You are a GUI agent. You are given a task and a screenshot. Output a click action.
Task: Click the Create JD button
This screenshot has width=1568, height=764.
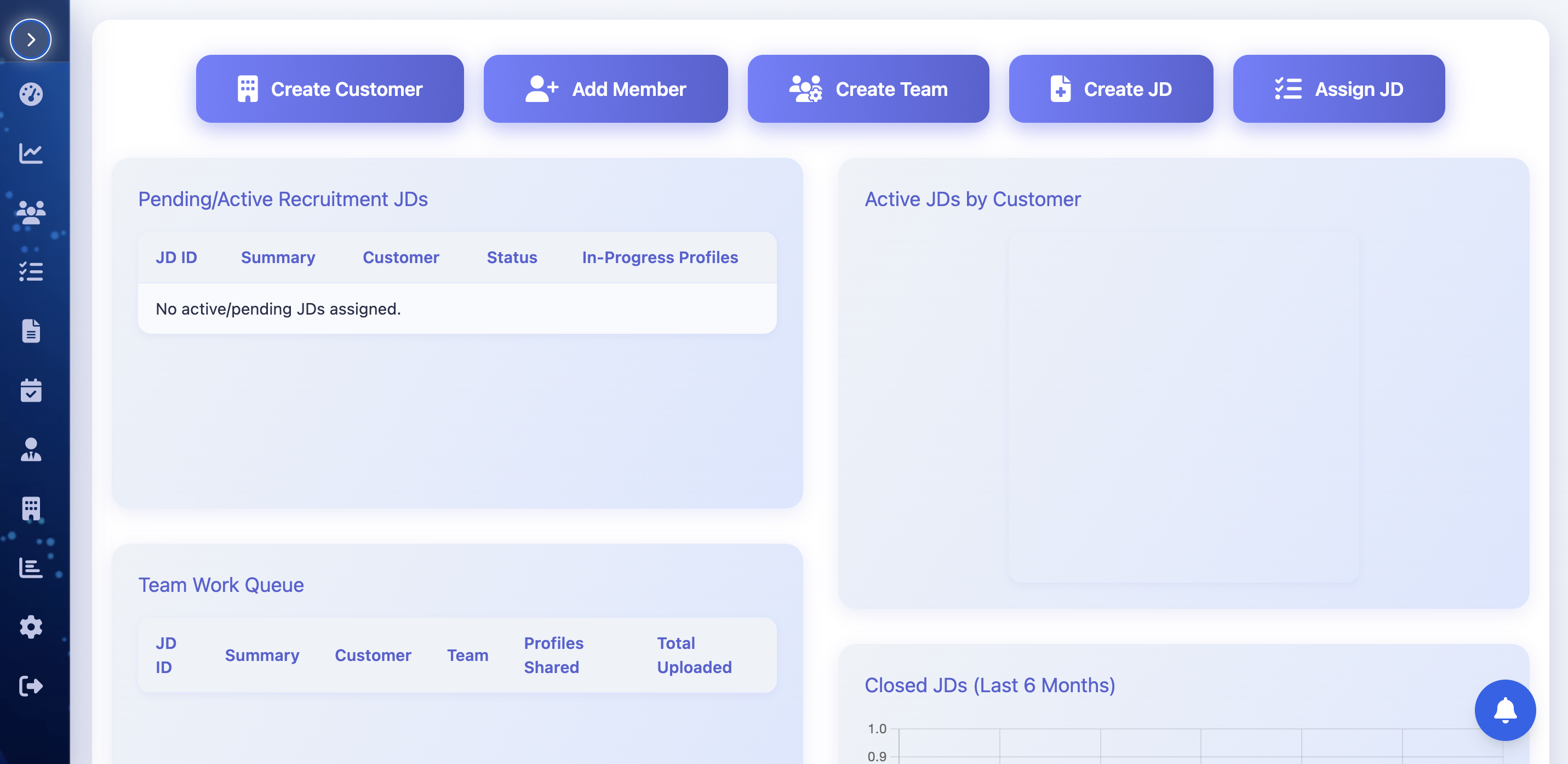[1111, 89]
